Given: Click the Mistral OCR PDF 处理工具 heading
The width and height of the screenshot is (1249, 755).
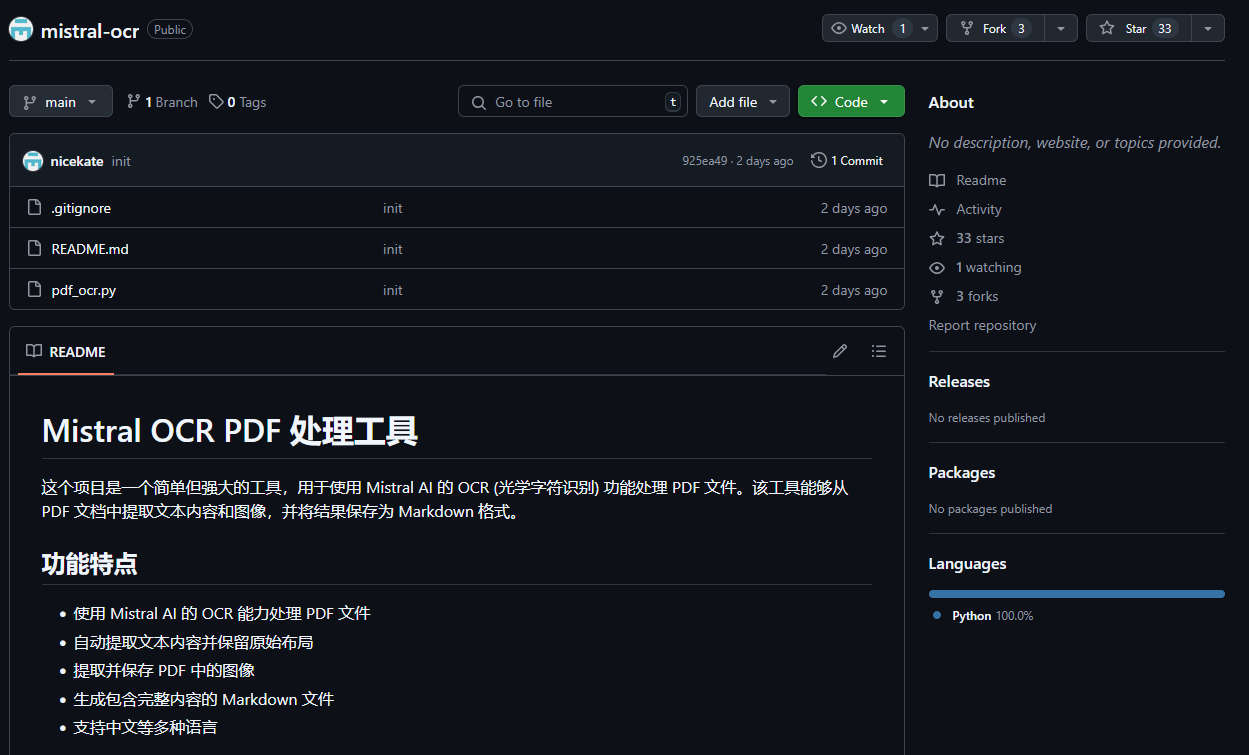Looking at the screenshot, I should point(230,431).
